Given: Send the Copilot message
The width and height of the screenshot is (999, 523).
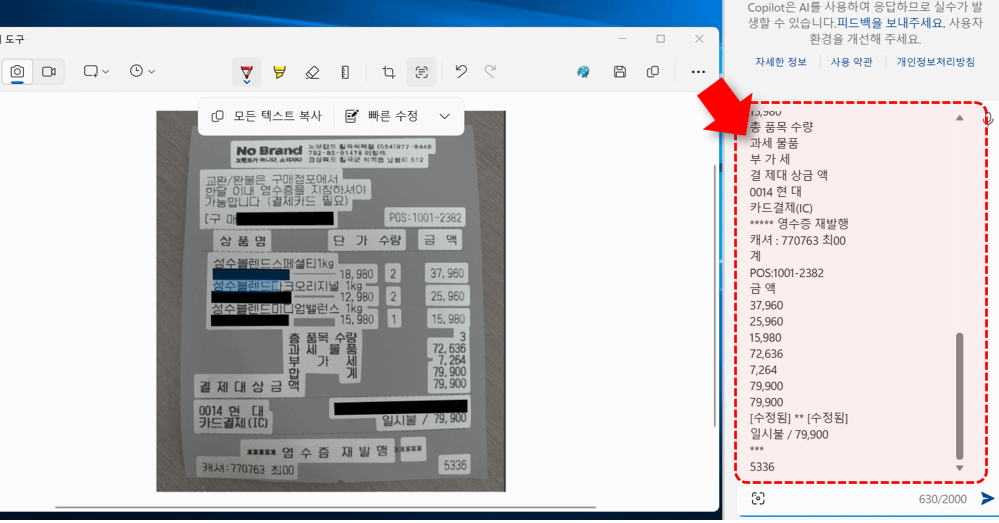Looking at the screenshot, I should (x=987, y=499).
